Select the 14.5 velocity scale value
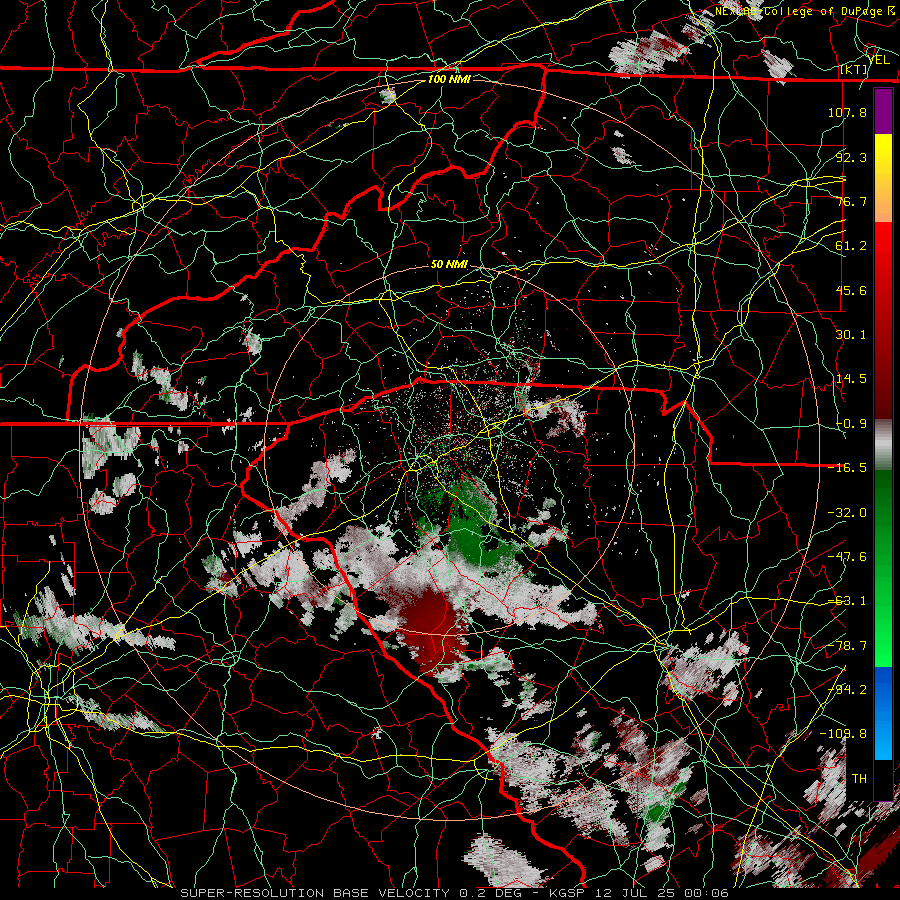 click(851, 379)
